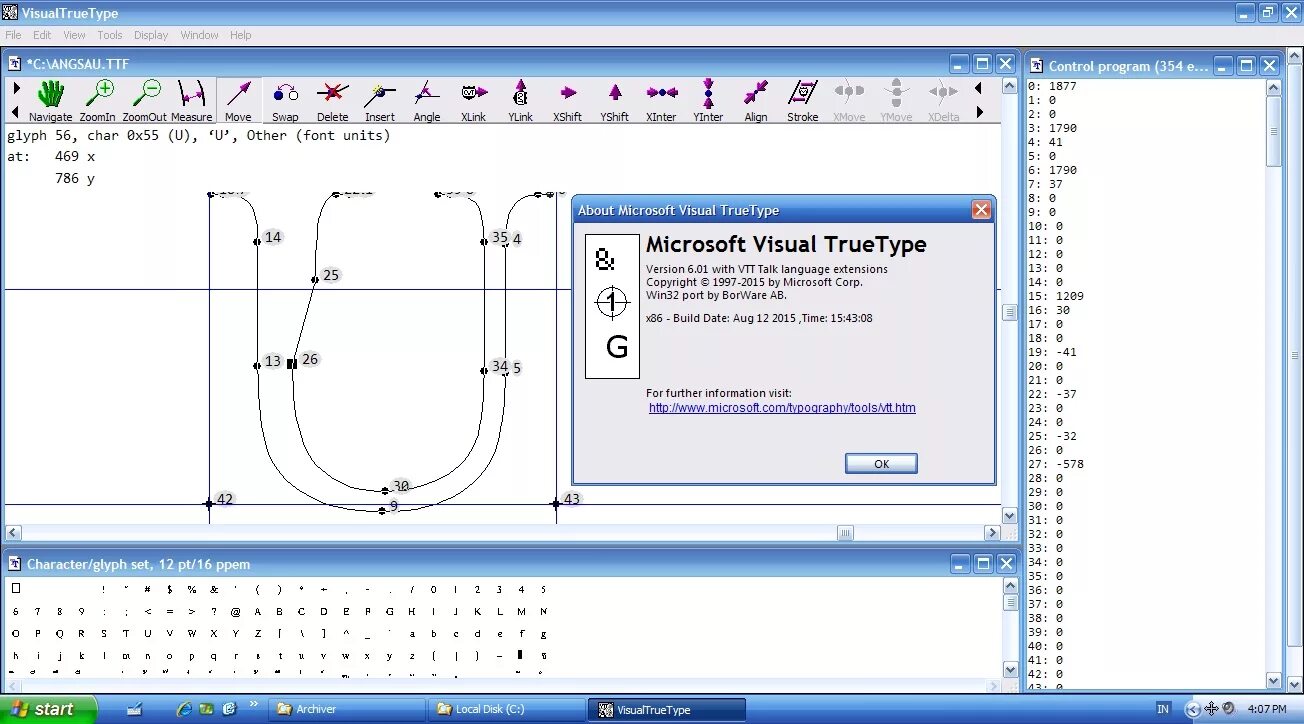Image resolution: width=1304 pixels, height=724 pixels.
Task: Click the Control program vertical scrollbar thumb
Action: pos(1273,132)
